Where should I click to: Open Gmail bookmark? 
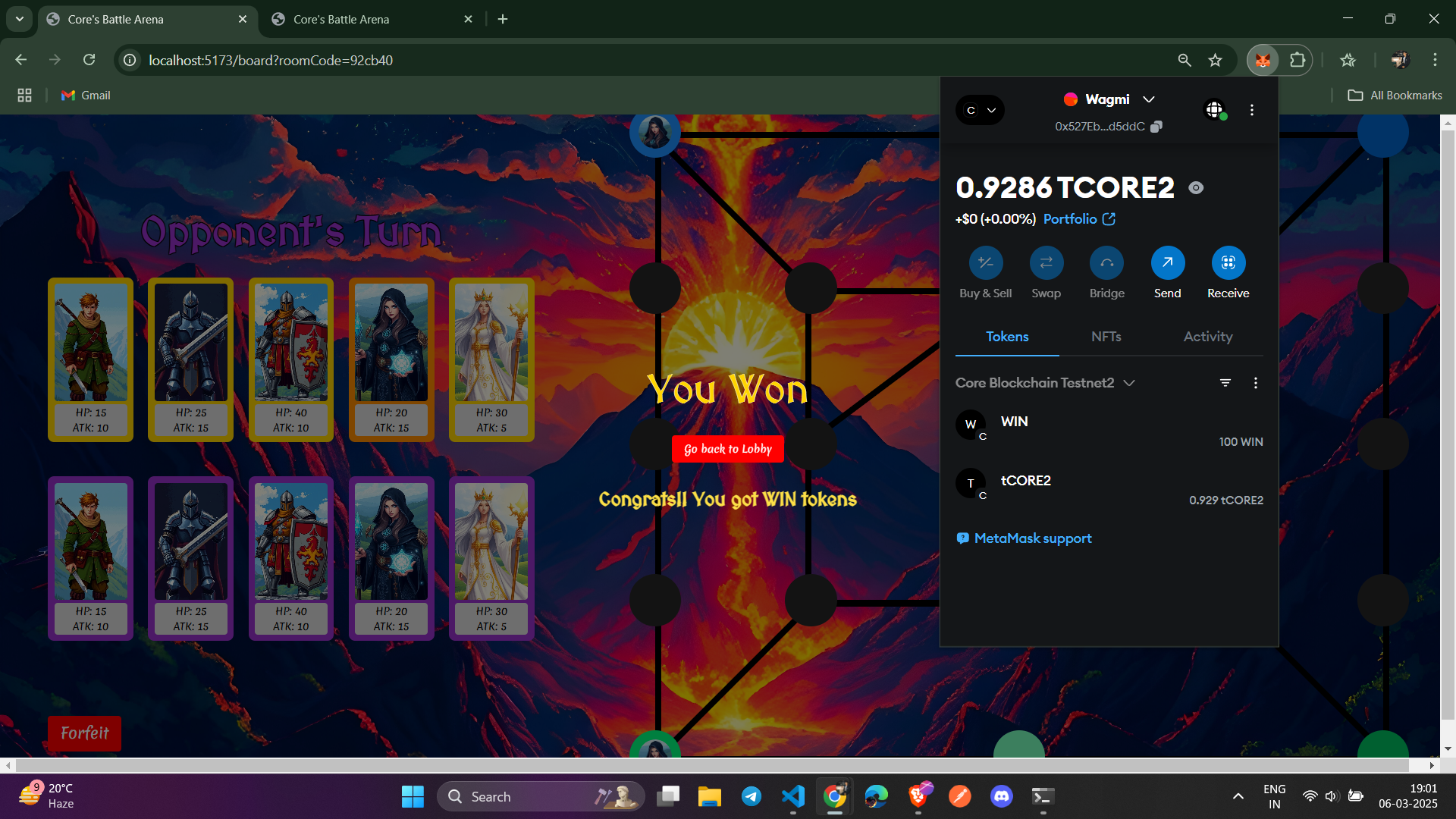point(86,96)
